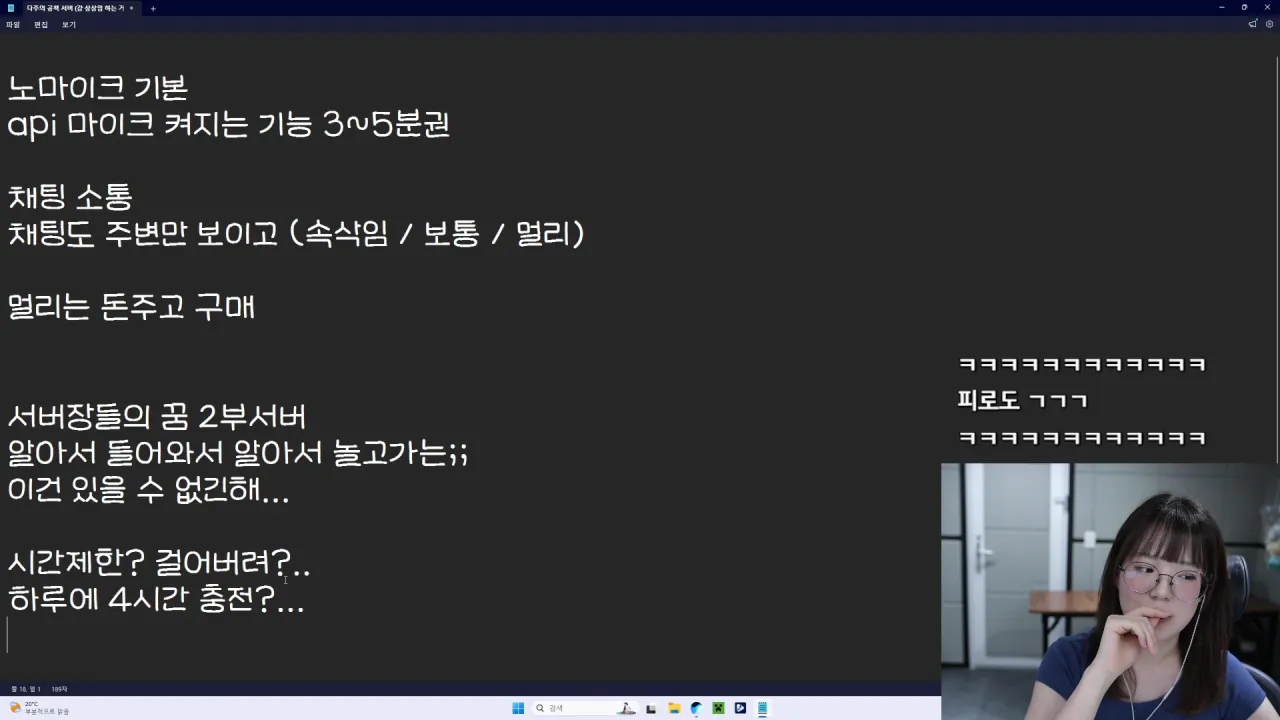Click the line '하루에 4시간 충전?...'
The width and height of the screenshot is (1280, 720).
(156, 599)
